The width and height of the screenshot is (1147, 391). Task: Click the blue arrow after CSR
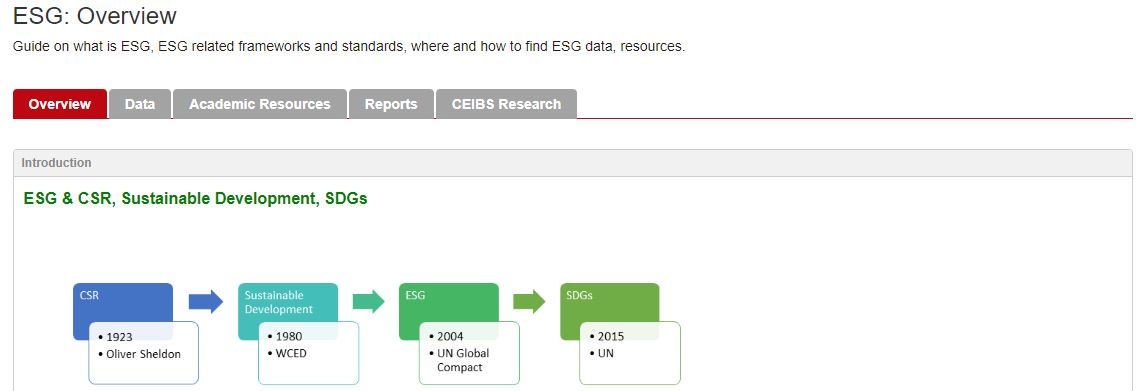point(206,301)
